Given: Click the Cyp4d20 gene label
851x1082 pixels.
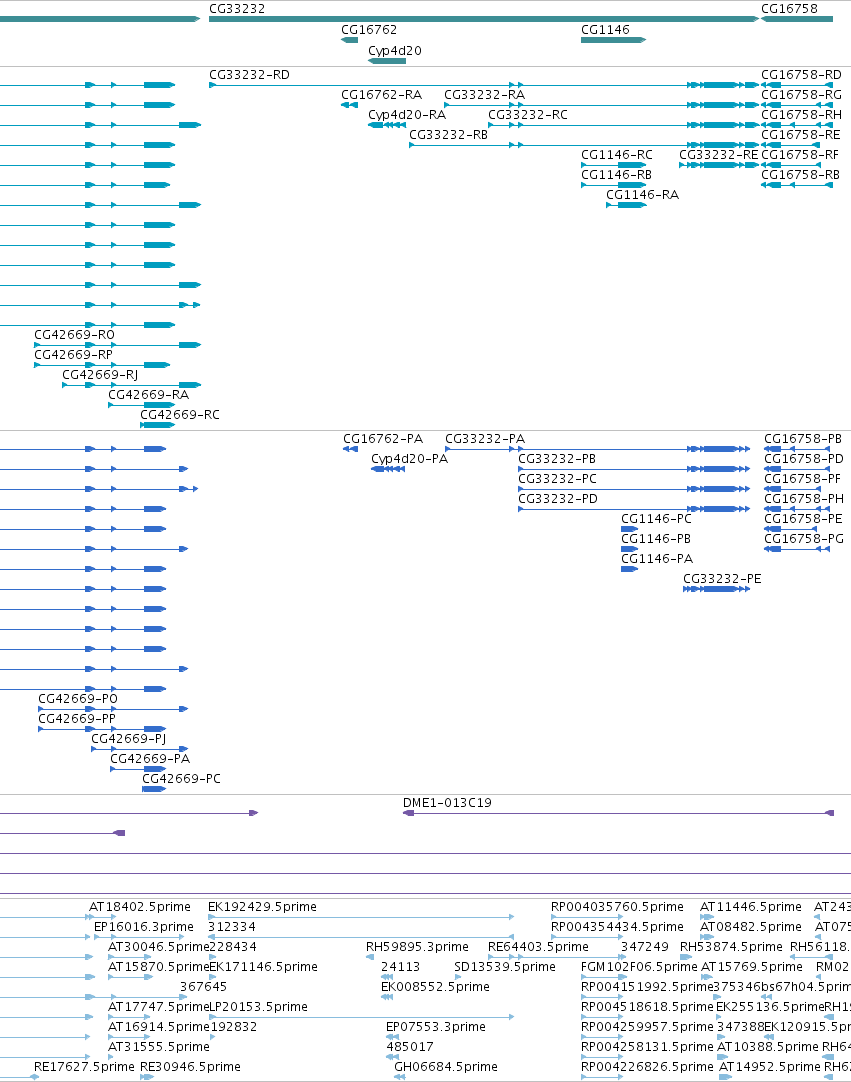Looking at the screenshot, I should (x=394, y=51).
